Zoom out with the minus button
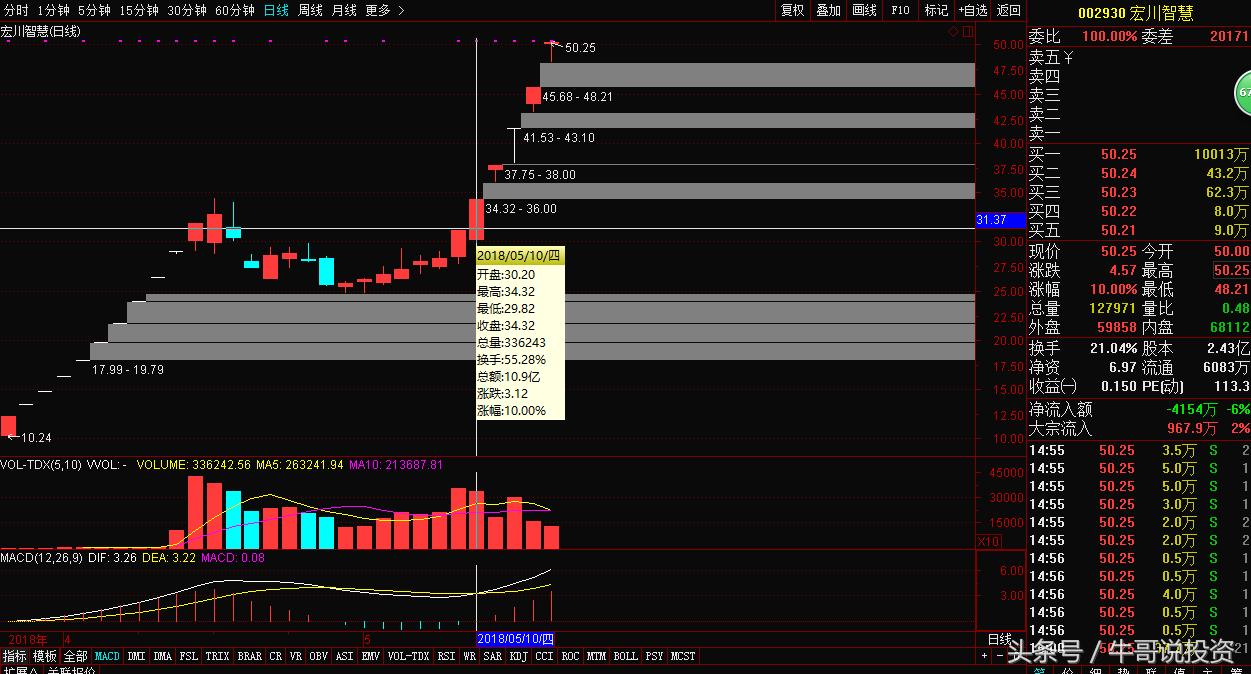 click(999, 656)
